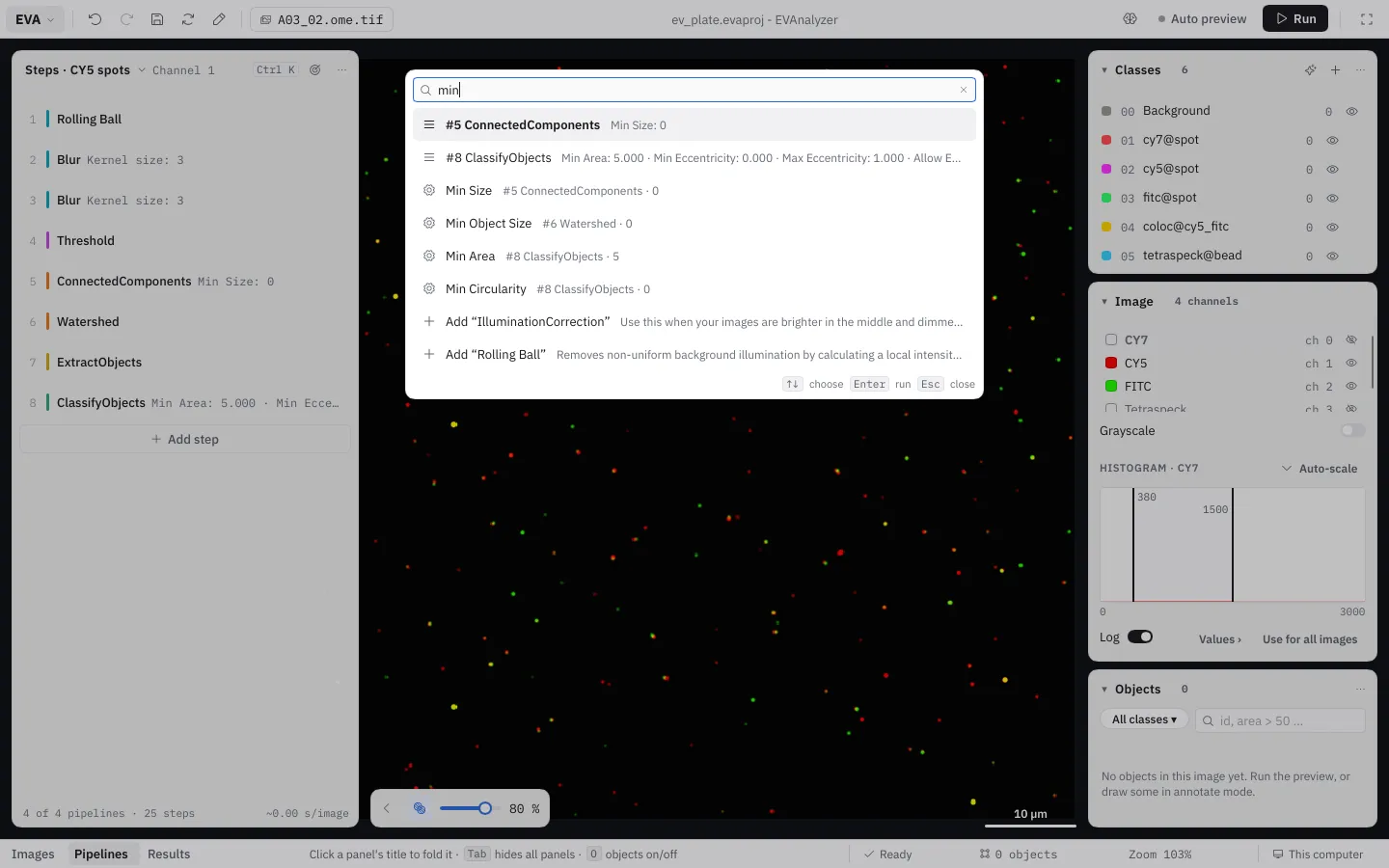The height and width of the screenshot is (868, 1389).
Task: Turn off the Log histogram toggle
Action: click(1140, 637)
